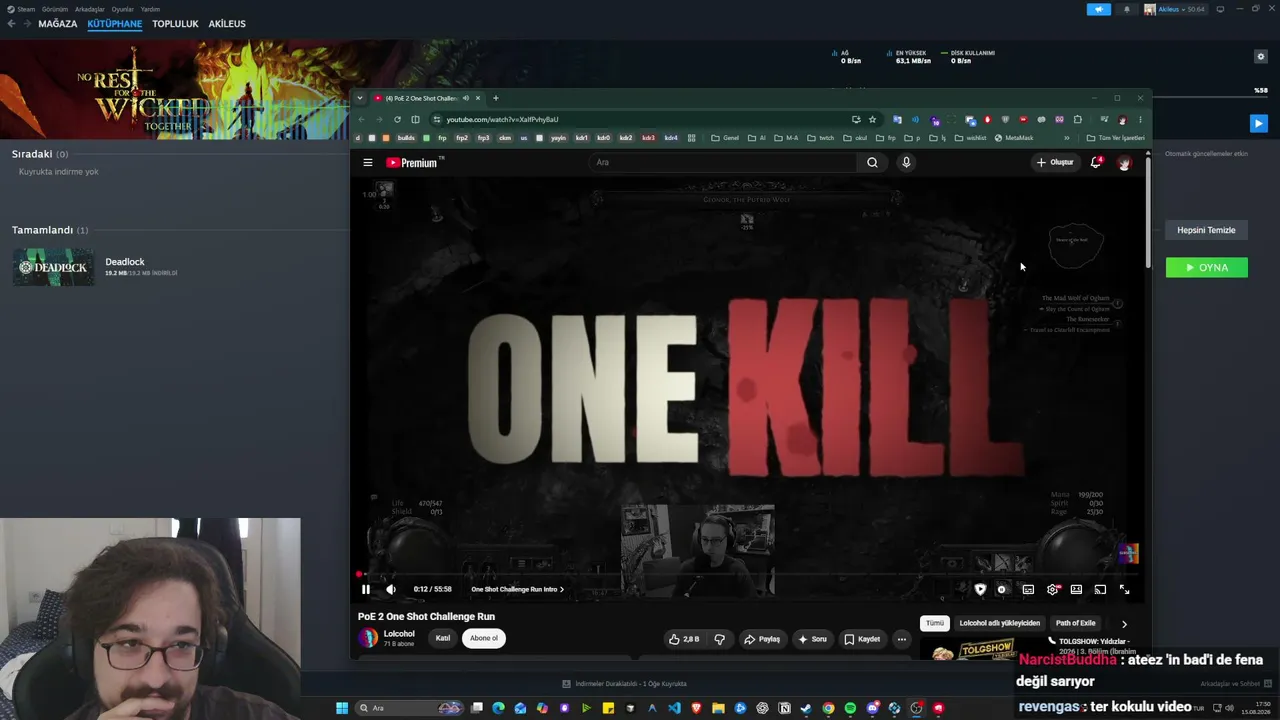This screenshot has height=720, width=1280.
Task: Enter fullscreen in the YouTube player
Action: pos(1124,590)
